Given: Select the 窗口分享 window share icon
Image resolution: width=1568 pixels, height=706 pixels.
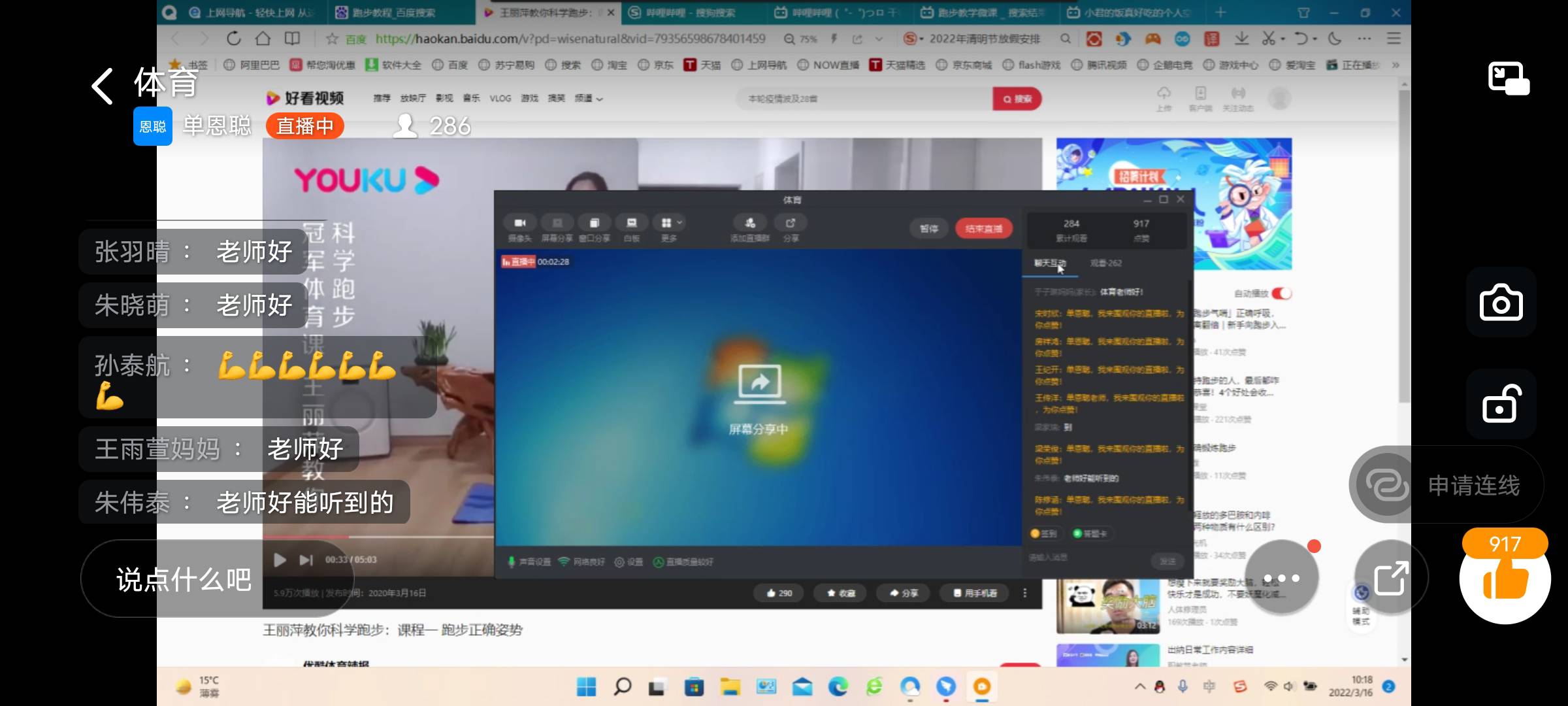Looking at the screenshot, I should pos(594,222).
